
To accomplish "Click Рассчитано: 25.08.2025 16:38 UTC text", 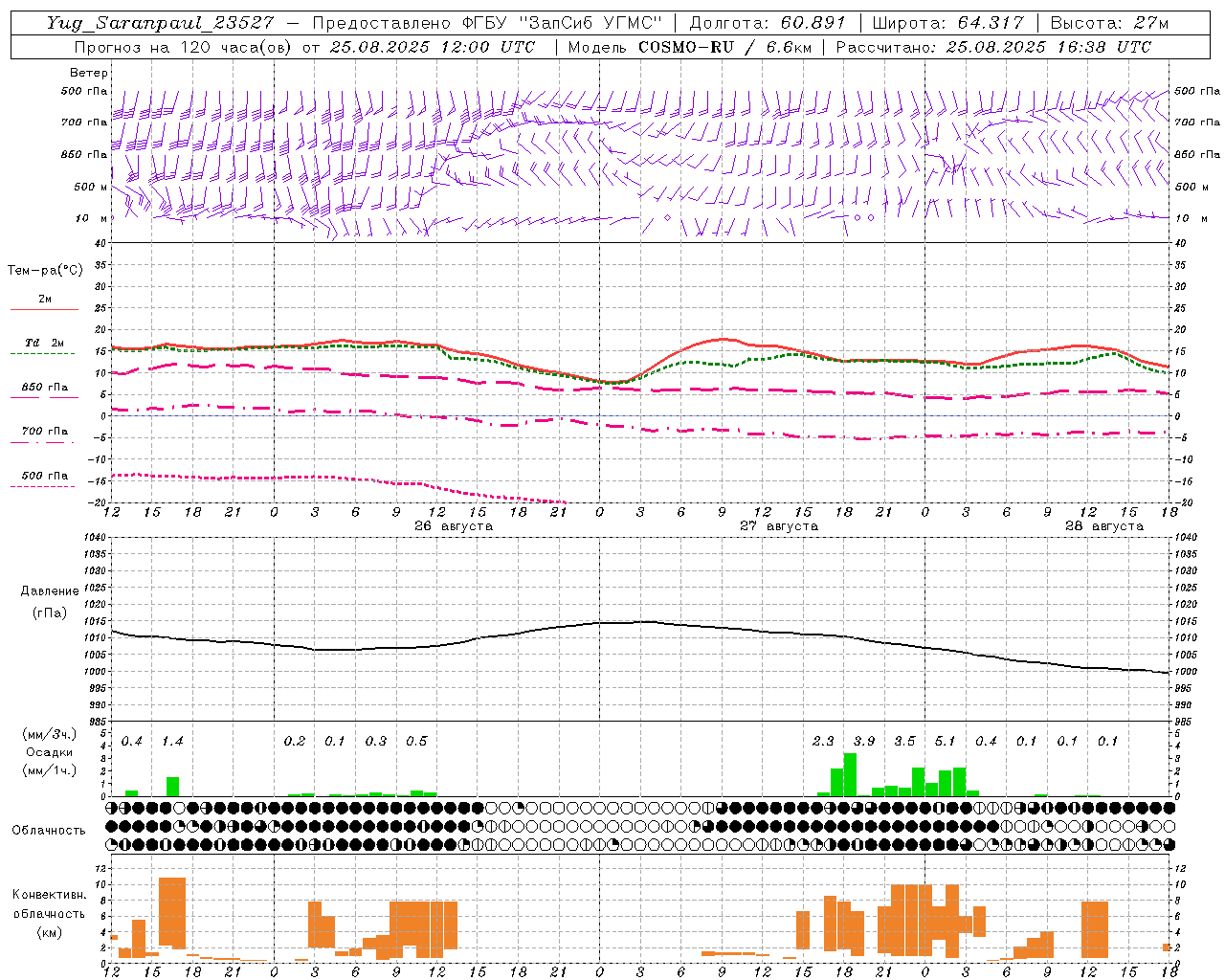I will click(993, 47).
